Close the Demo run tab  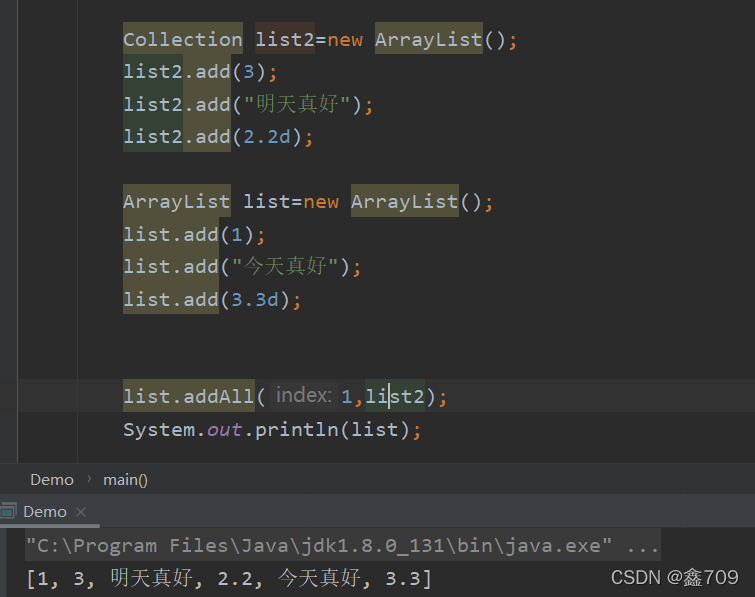pos(81,512)
